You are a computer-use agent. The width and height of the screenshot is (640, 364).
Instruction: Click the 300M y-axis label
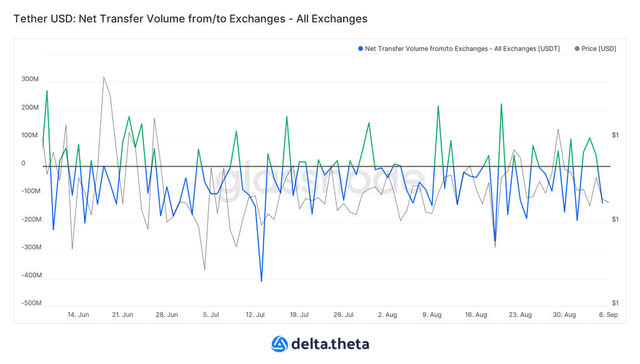[x=30, y=79]
